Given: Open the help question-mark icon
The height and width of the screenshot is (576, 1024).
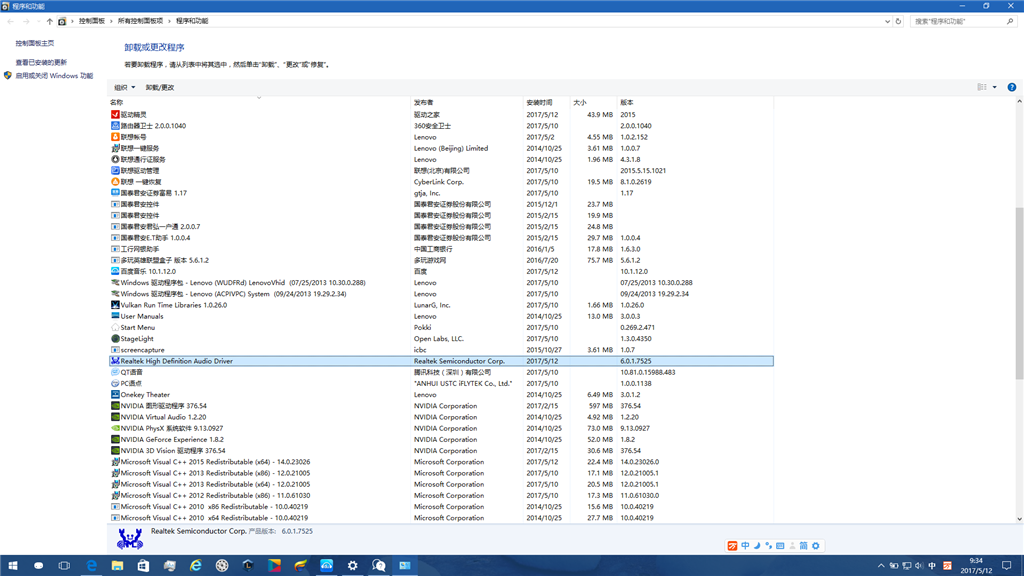Looking at the screenshot, I should click(x=1012, y=87).
